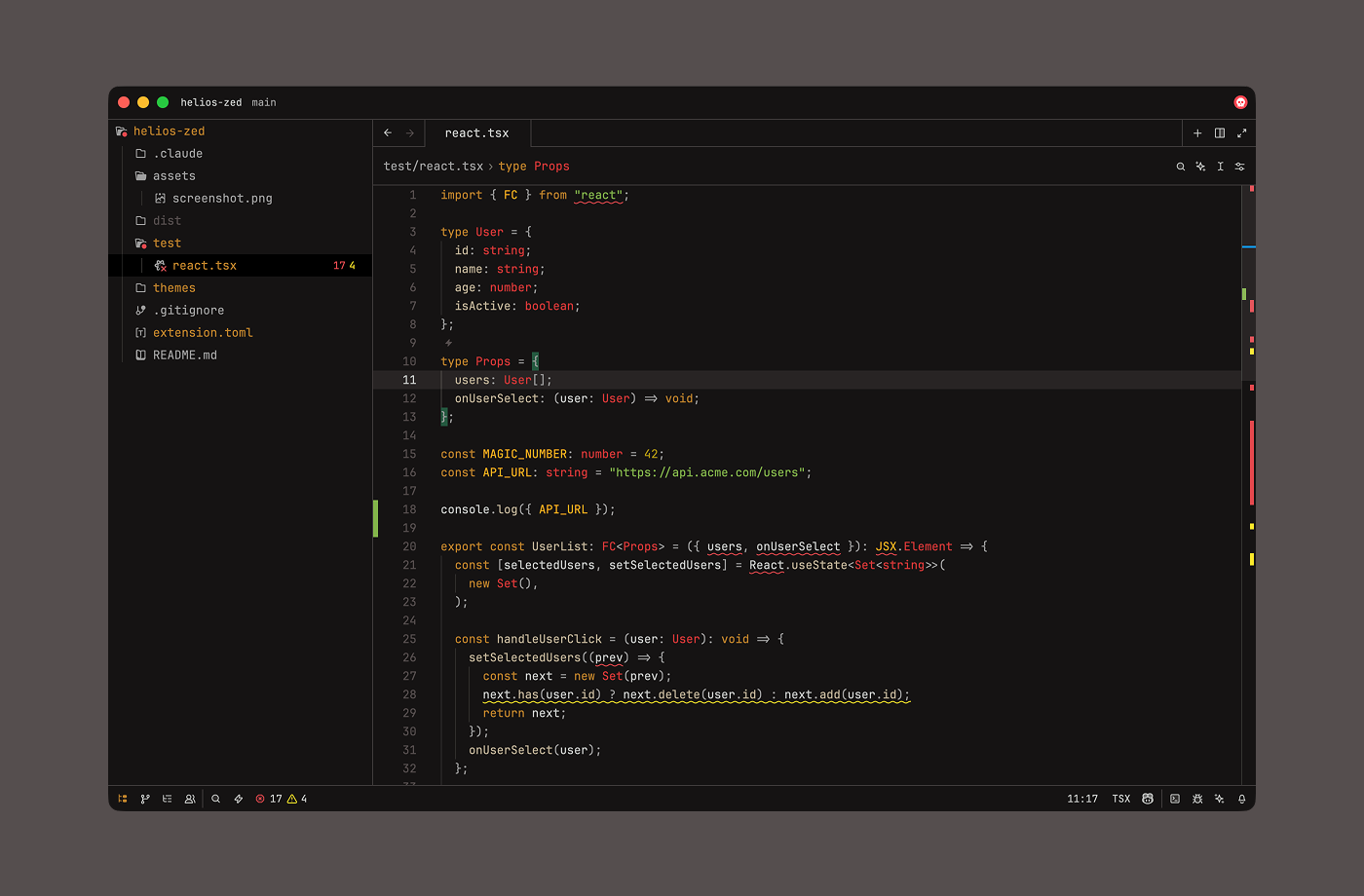Open editor controls sliders icon
Screen dimensions: 1364x896
(1240, 167)
